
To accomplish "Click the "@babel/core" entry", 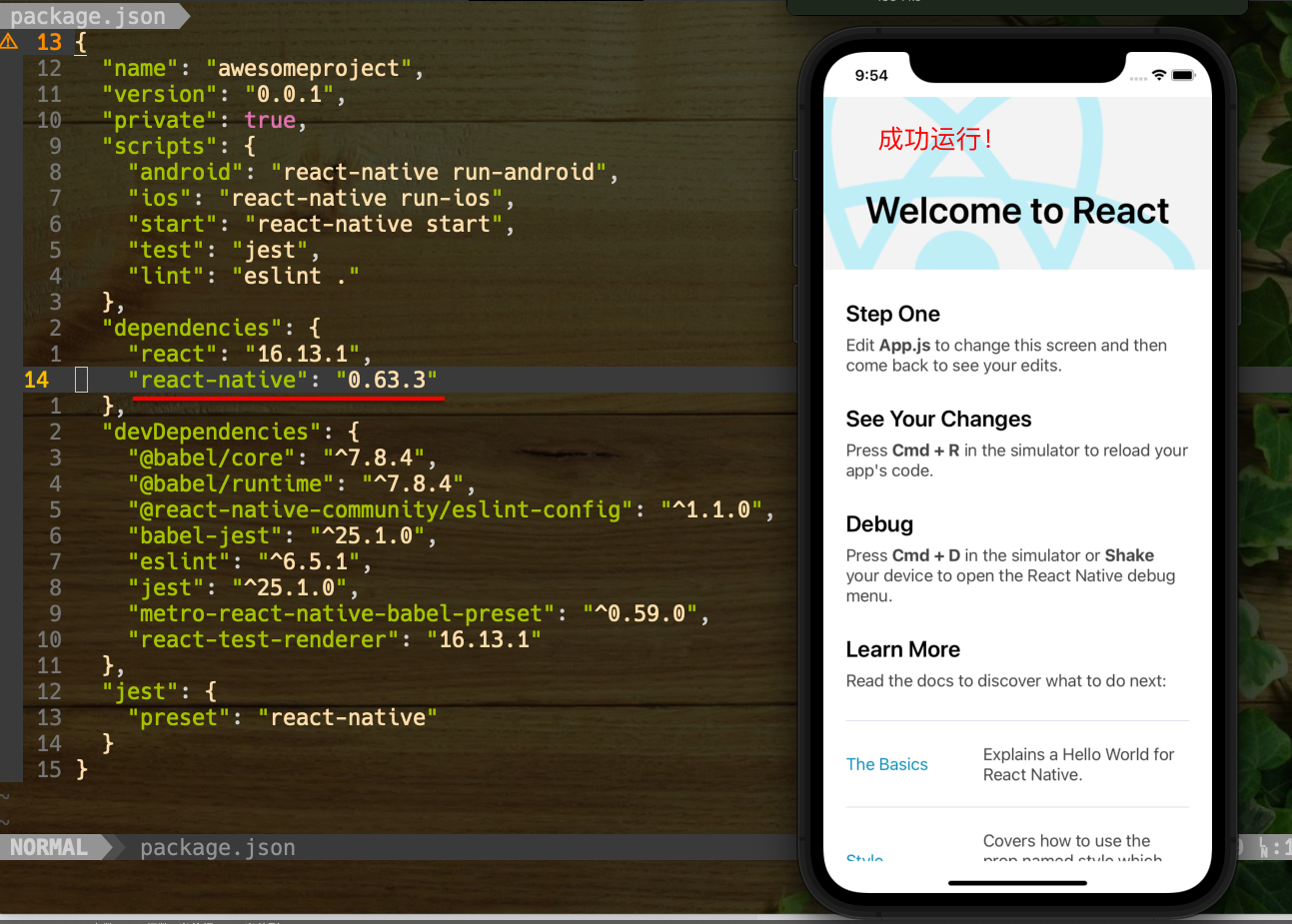I will [283, 458].
